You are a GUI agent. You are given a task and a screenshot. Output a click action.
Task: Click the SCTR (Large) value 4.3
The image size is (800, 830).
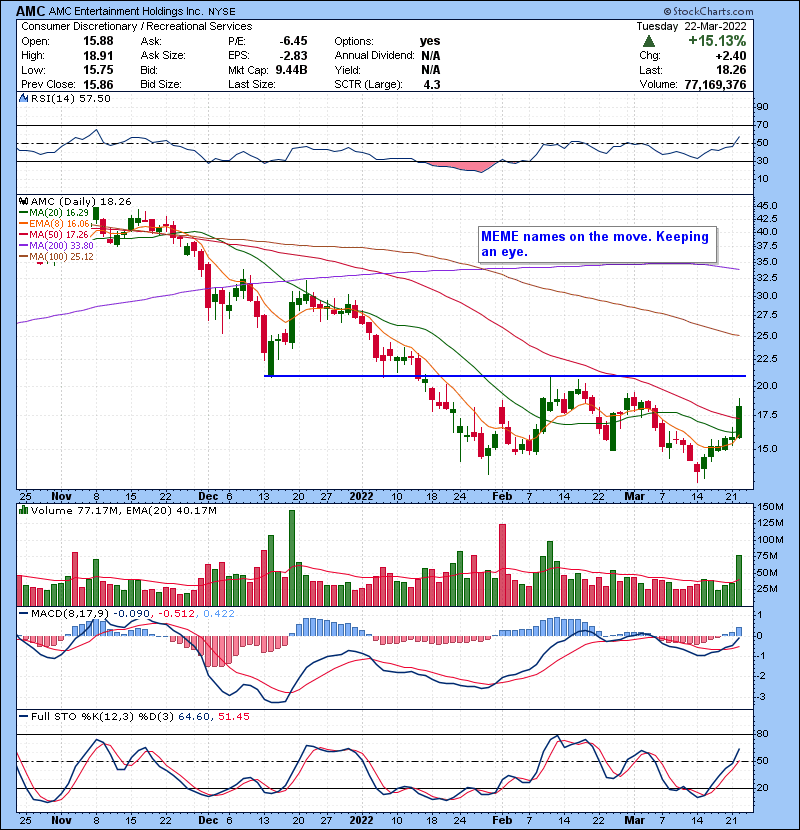(x=432, y=85)
